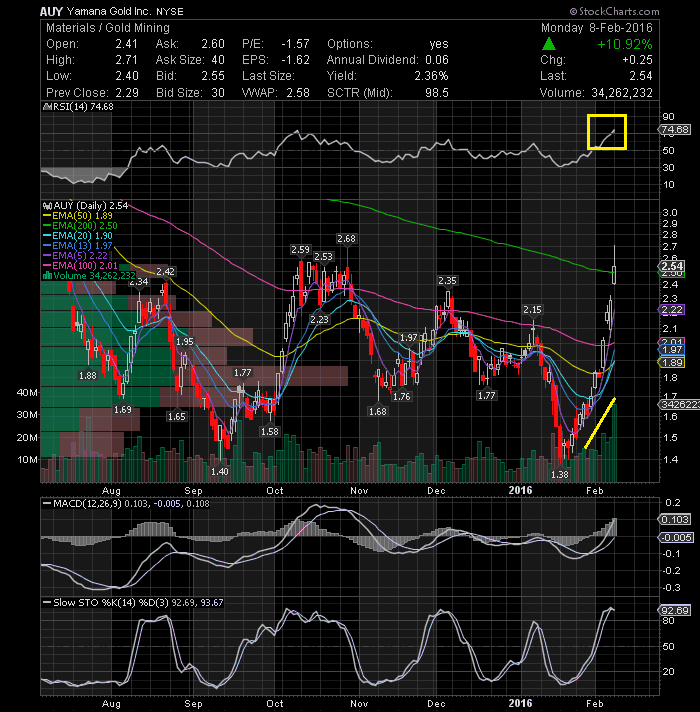Click the AUY ticker symbol in the header
The width and height of the screenshot is (700, 712).
point(51,11)
